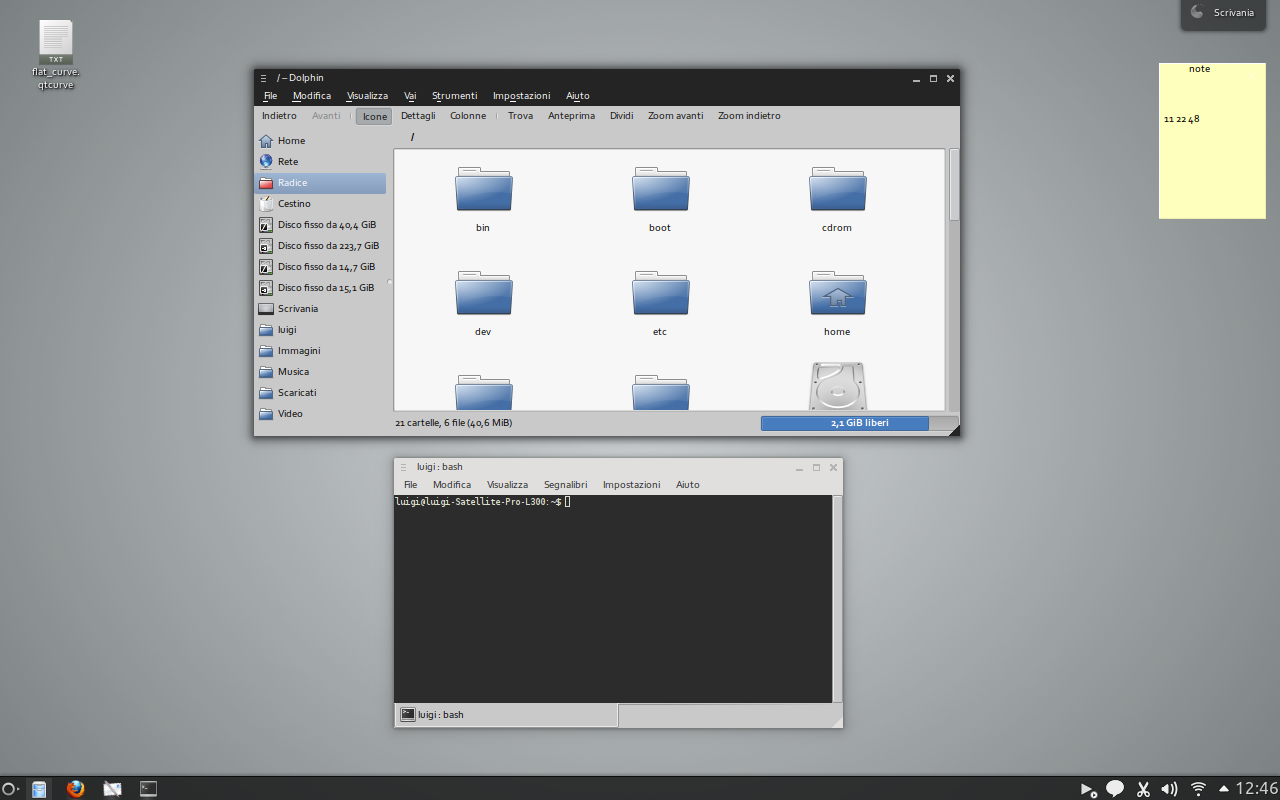
Task: Open Dolphin Visualizza menu
Action: tap(367, 96)
